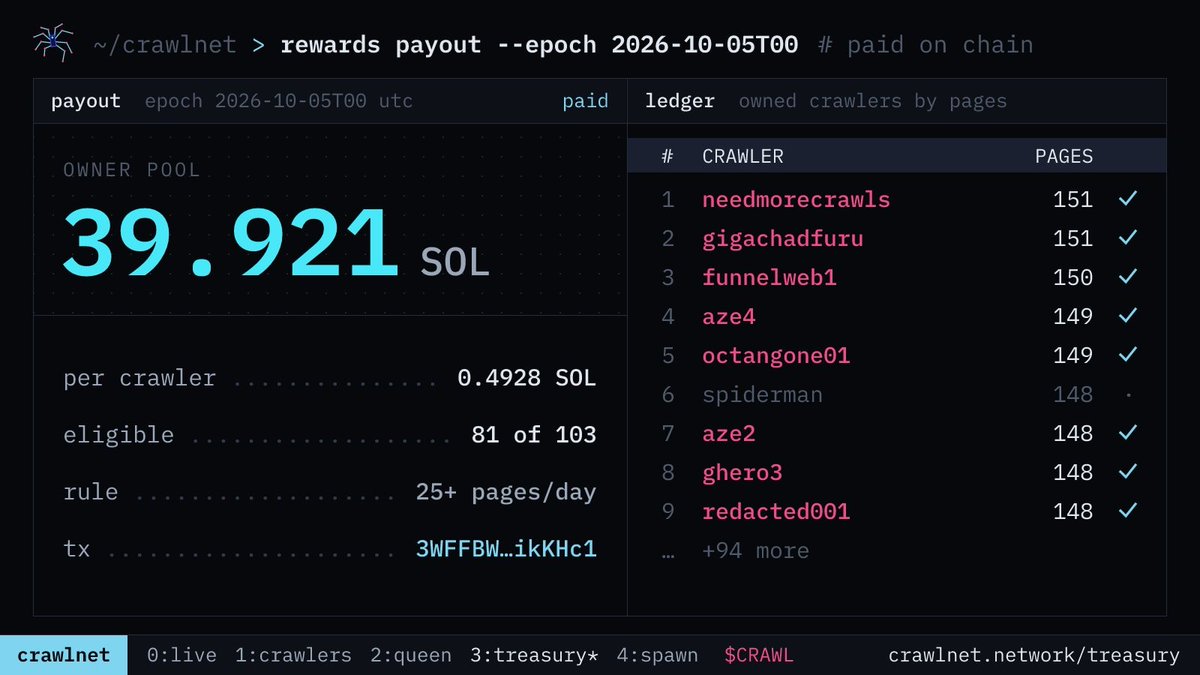The height and width of the screenshot is (675, 1200).
Task: Click the 25+ pages/day rule value
Action: click(x=506, y=492)
